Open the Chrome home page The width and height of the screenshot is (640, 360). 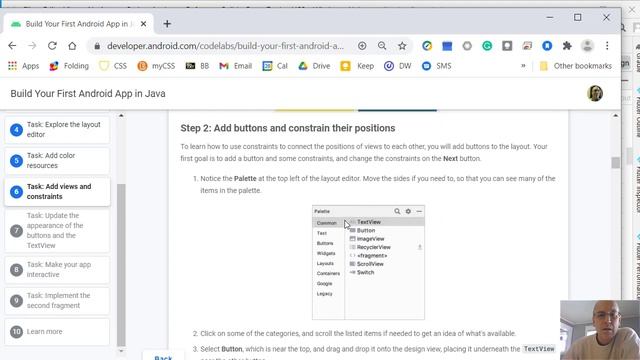pyautogui.click(x=72, y=46)
